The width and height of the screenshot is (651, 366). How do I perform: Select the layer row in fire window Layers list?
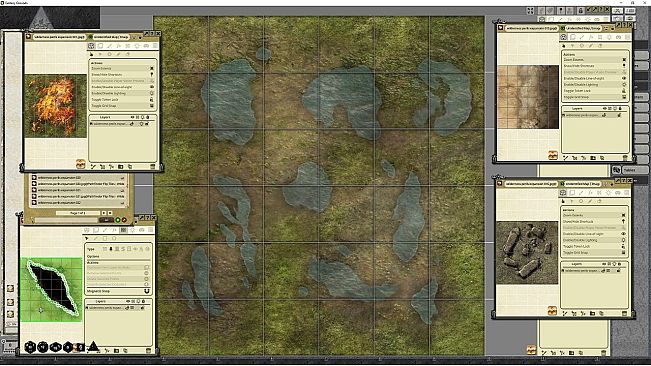point(121,124)
